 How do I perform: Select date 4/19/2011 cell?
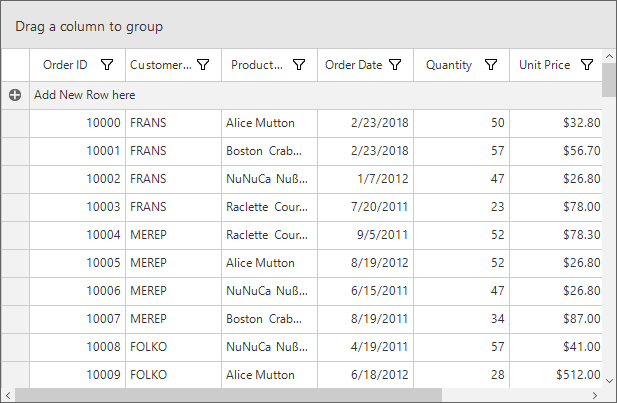[x=366, y=347]
